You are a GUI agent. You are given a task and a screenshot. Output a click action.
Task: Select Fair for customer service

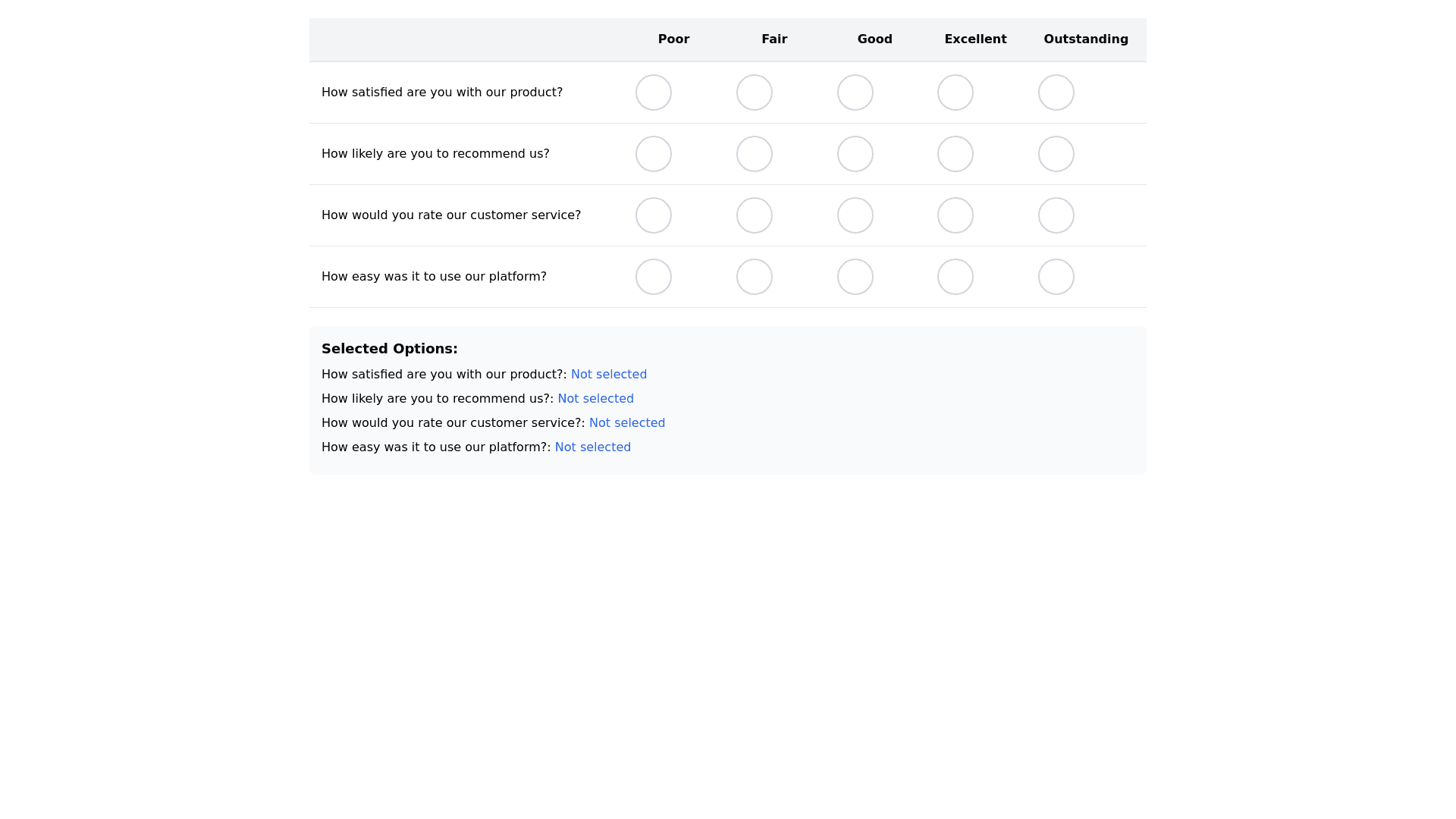point(755,215)
